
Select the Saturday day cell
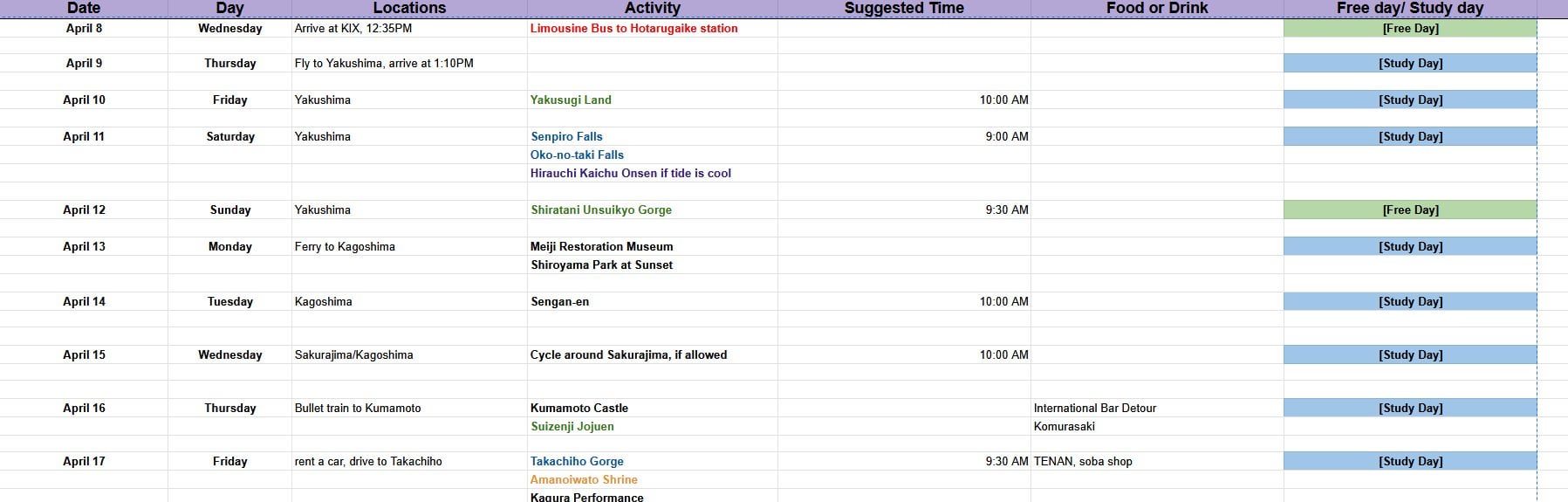229,136
